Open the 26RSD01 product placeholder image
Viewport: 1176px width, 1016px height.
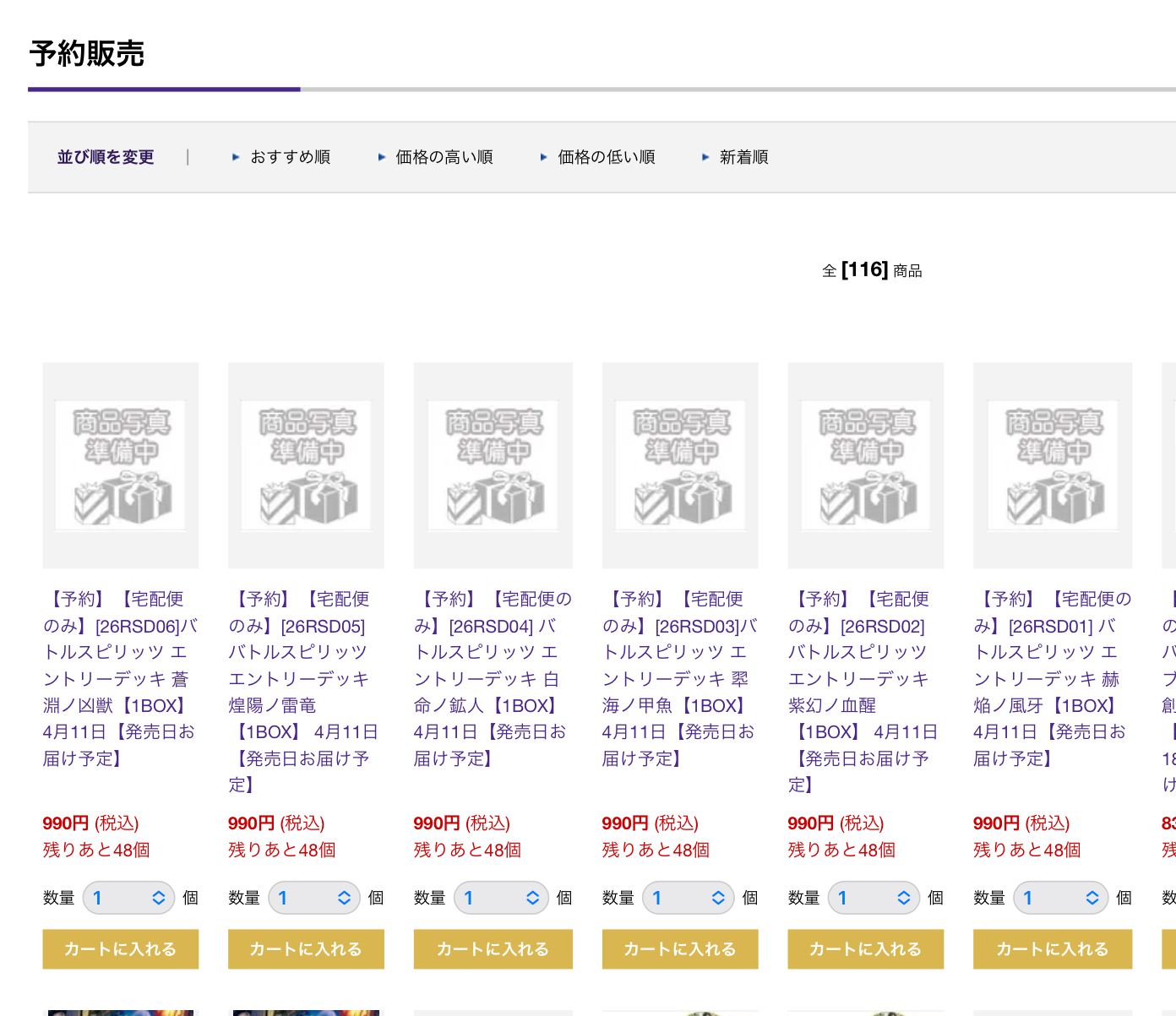tap(1053, 465)
